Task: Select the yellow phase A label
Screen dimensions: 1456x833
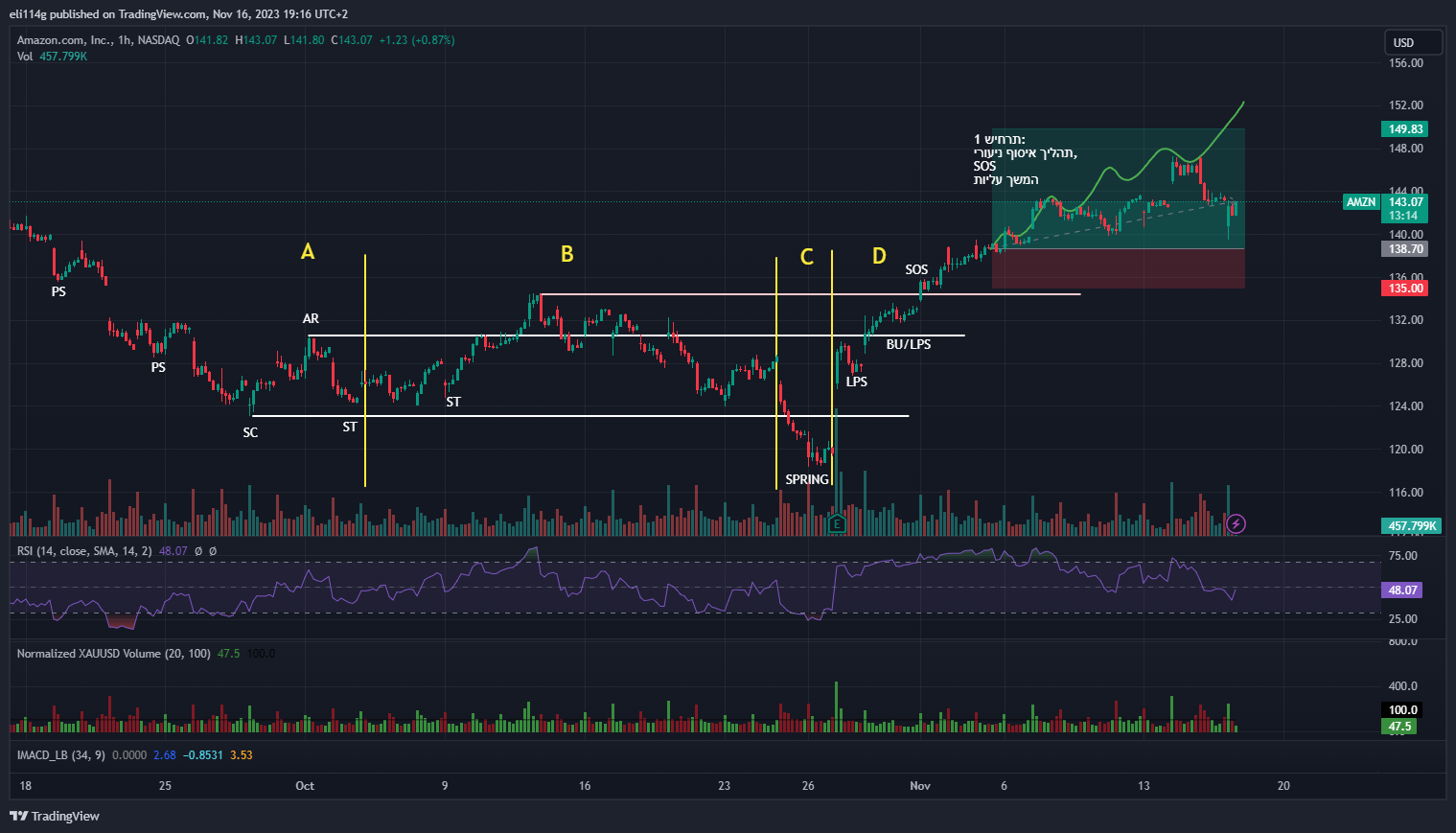Action: point(308,252)
